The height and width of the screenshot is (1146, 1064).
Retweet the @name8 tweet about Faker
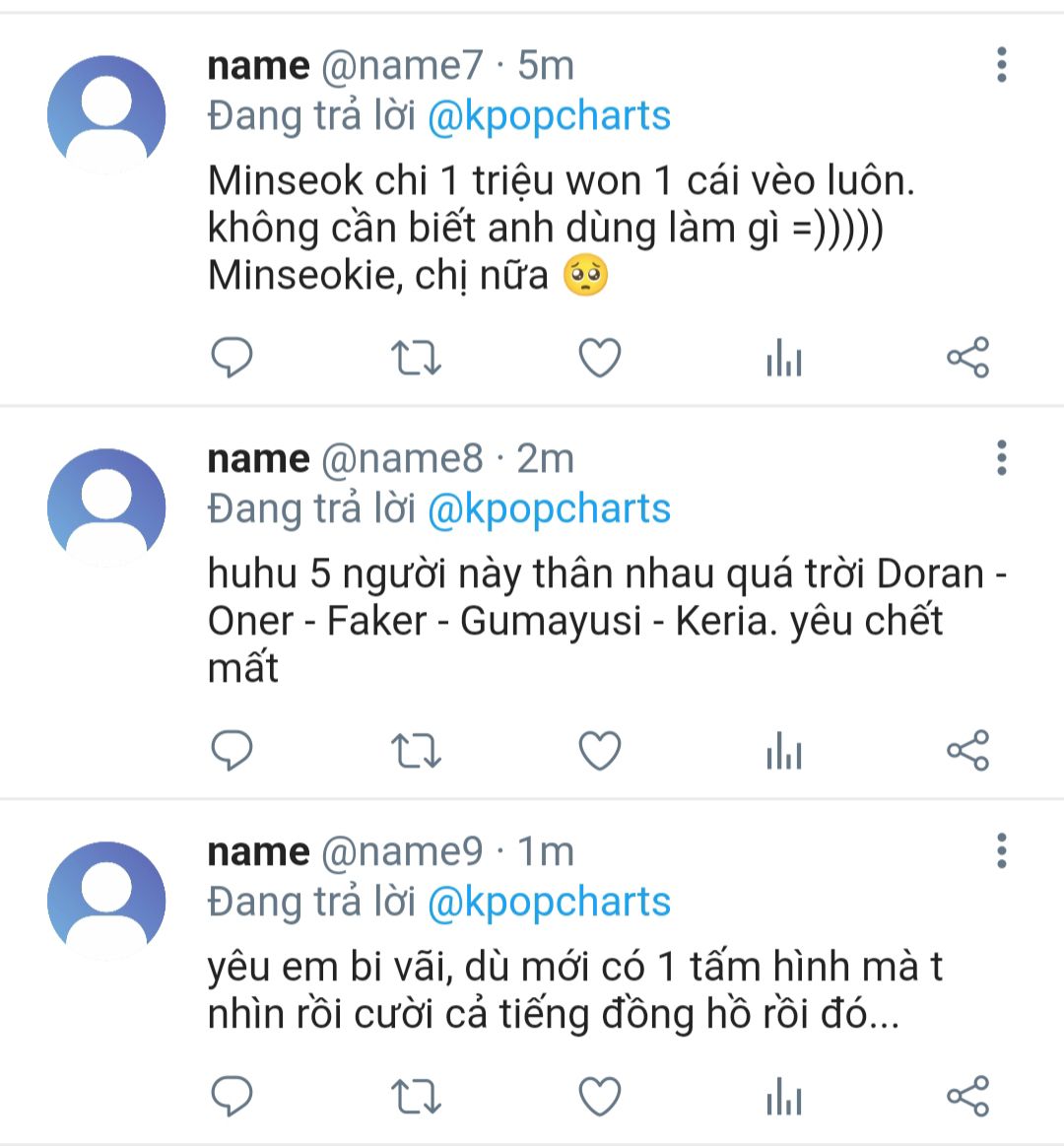click(416, 751)
